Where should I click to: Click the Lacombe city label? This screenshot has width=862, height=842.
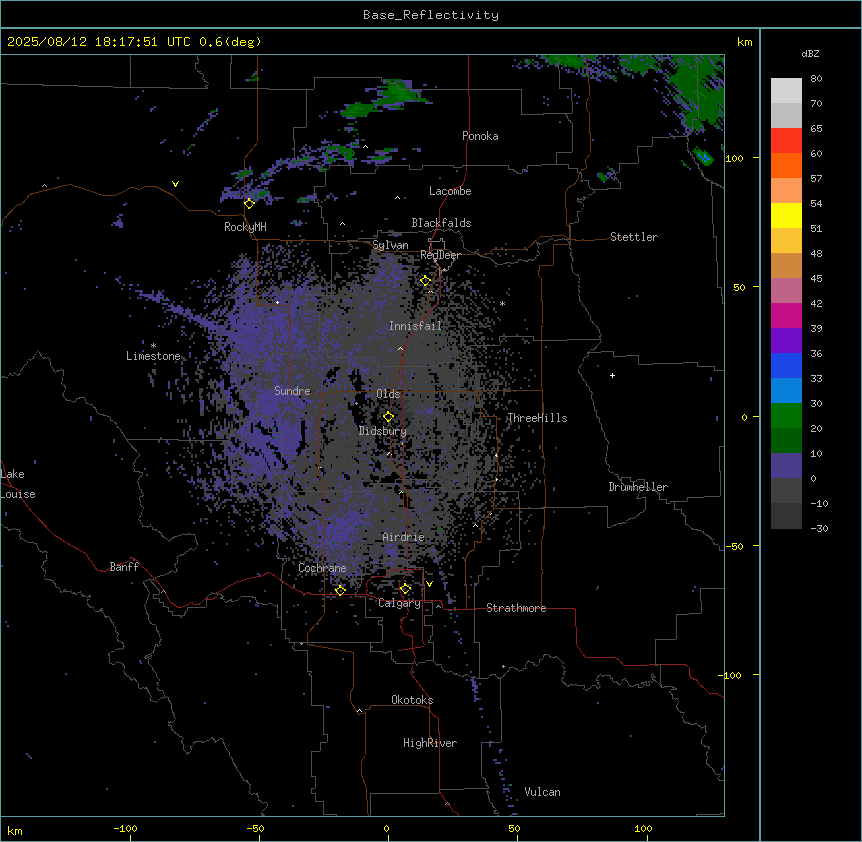click(x=450, y=191)
